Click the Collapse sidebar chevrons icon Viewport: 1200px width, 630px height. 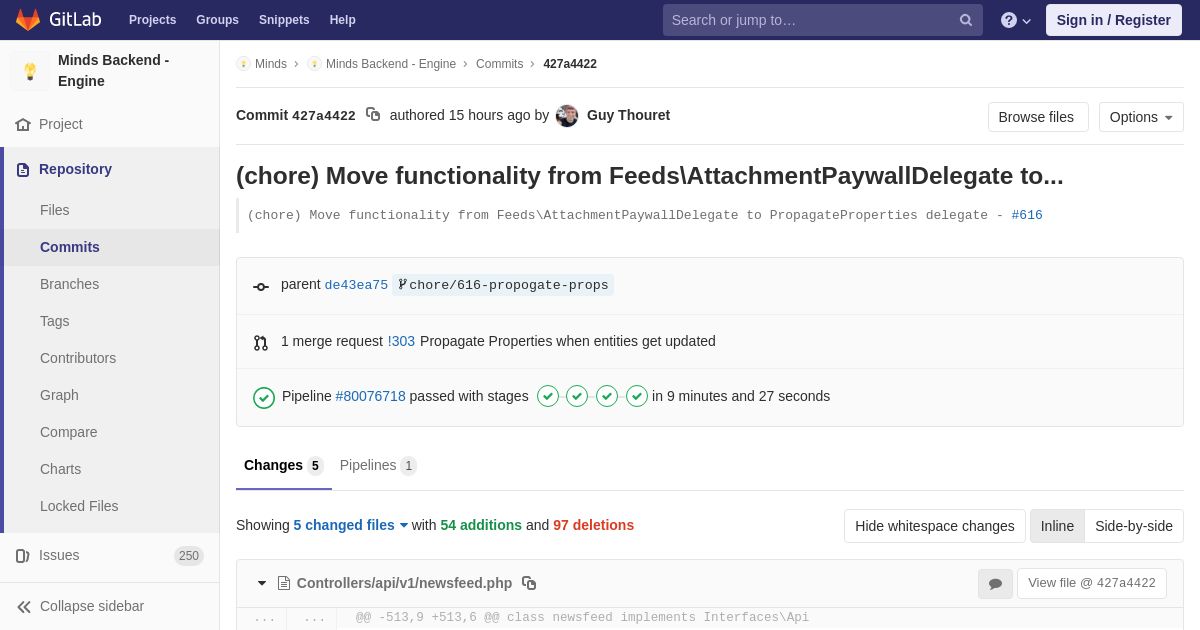[x=24, y=607]
